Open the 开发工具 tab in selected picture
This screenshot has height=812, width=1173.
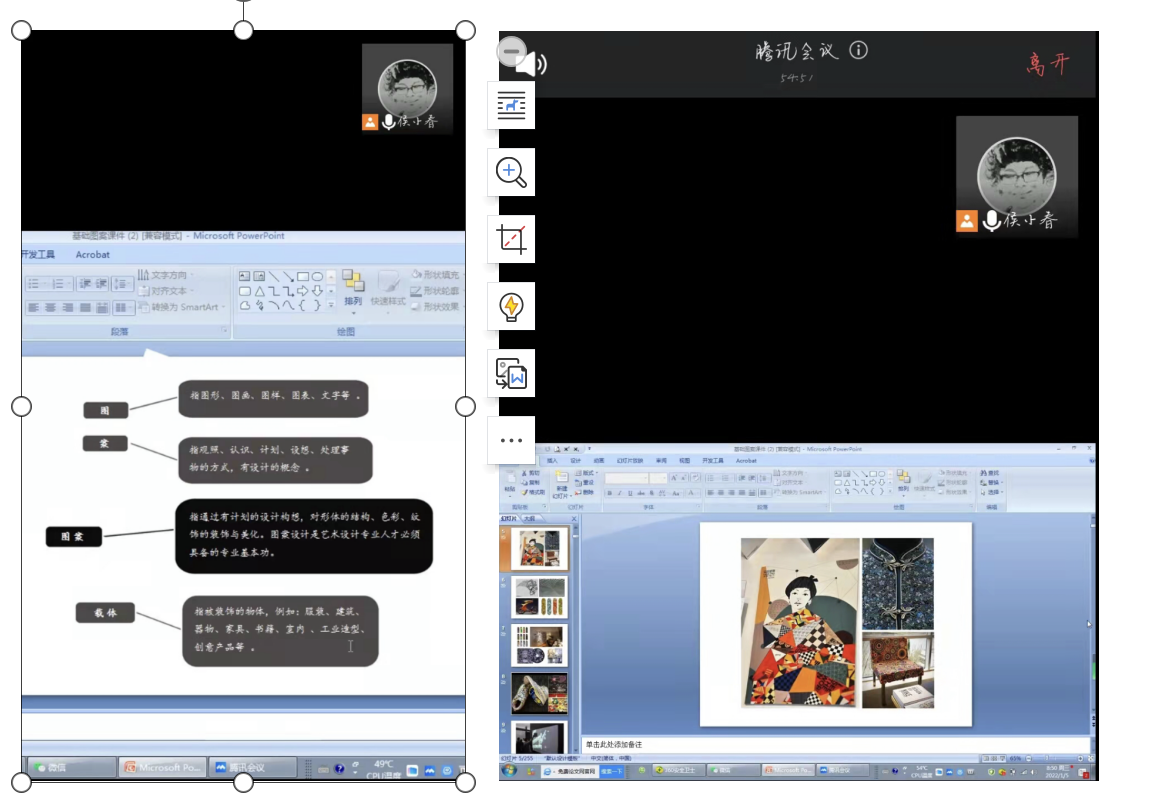coord(39,255)
